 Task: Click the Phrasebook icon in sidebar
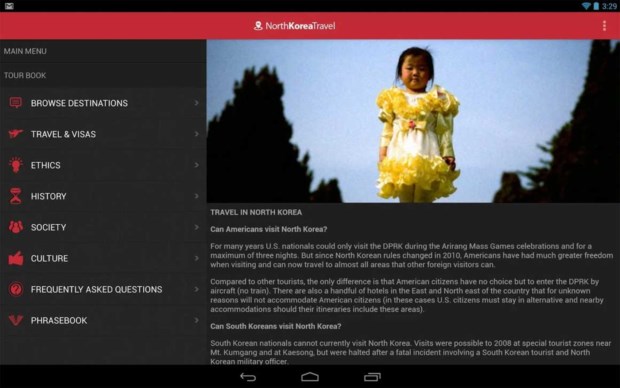click(16, 320)
